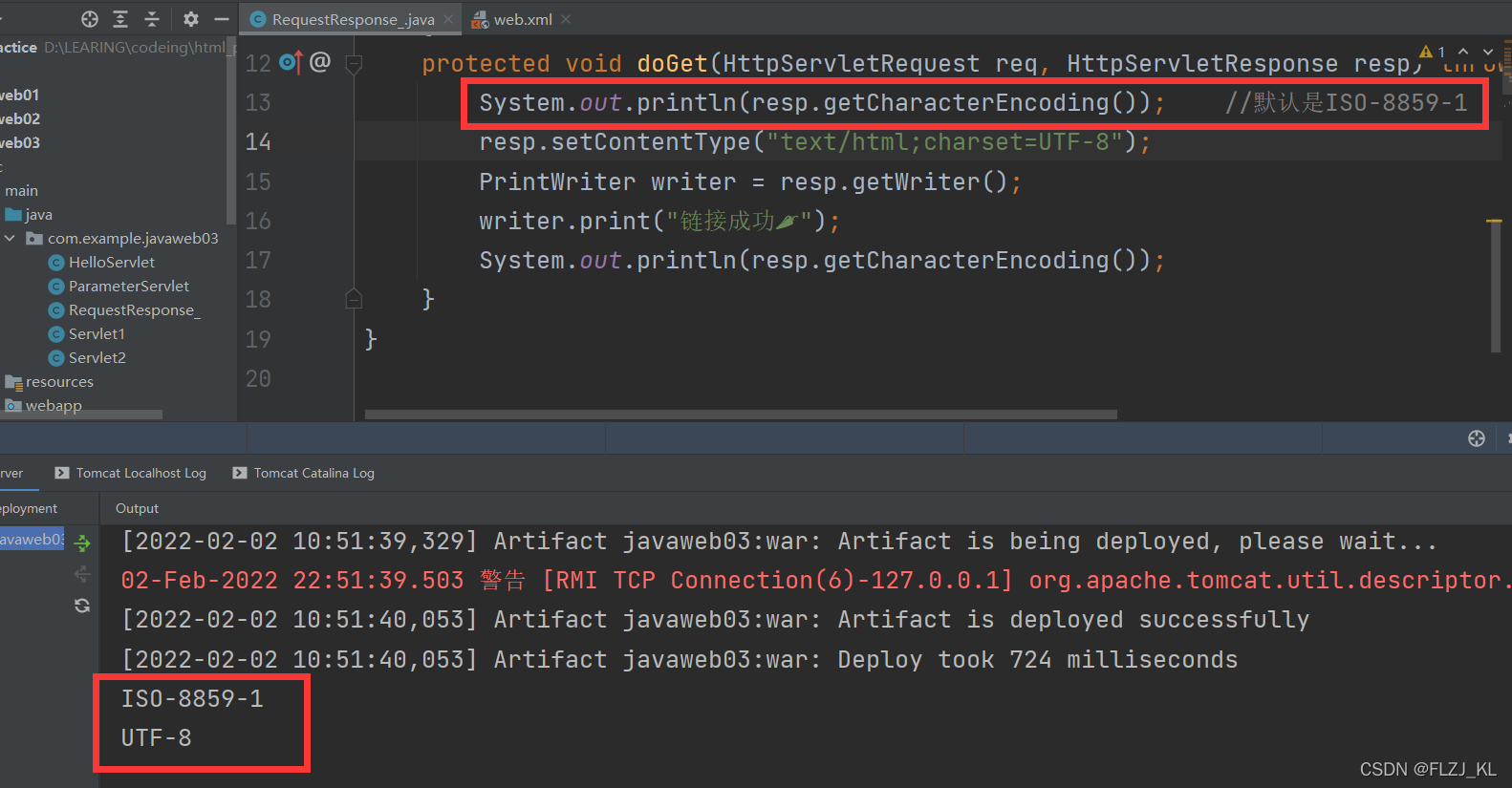Expand all project tree nodes icon

[x=120, y=19]
